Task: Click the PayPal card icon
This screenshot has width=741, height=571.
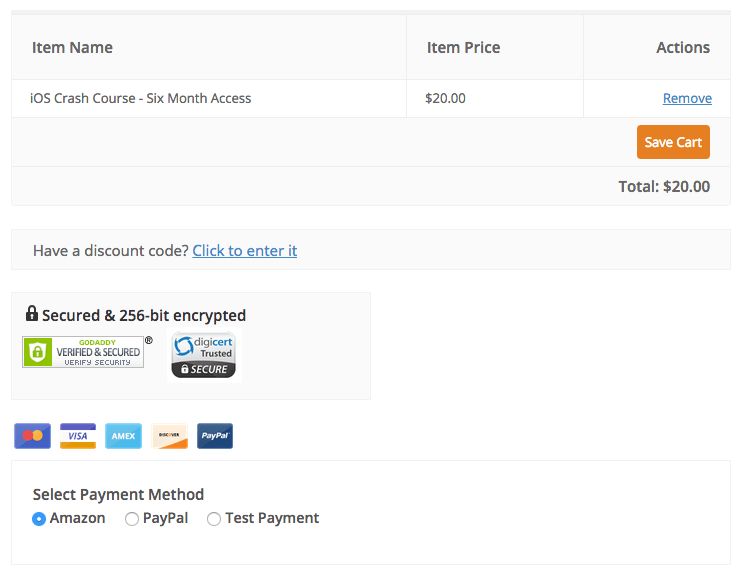Action: (x=215, y=436)
